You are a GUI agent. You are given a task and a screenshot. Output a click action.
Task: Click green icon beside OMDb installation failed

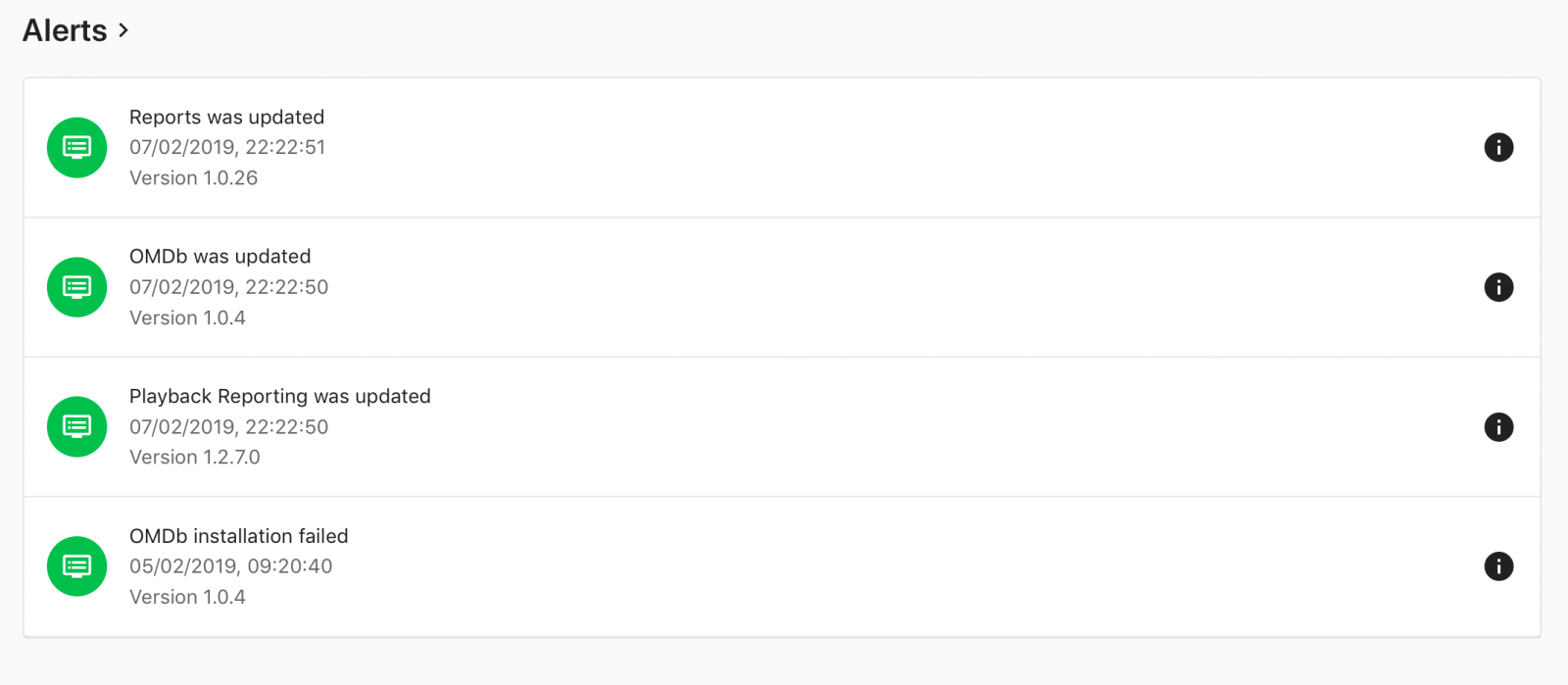[x=76, y=566]
